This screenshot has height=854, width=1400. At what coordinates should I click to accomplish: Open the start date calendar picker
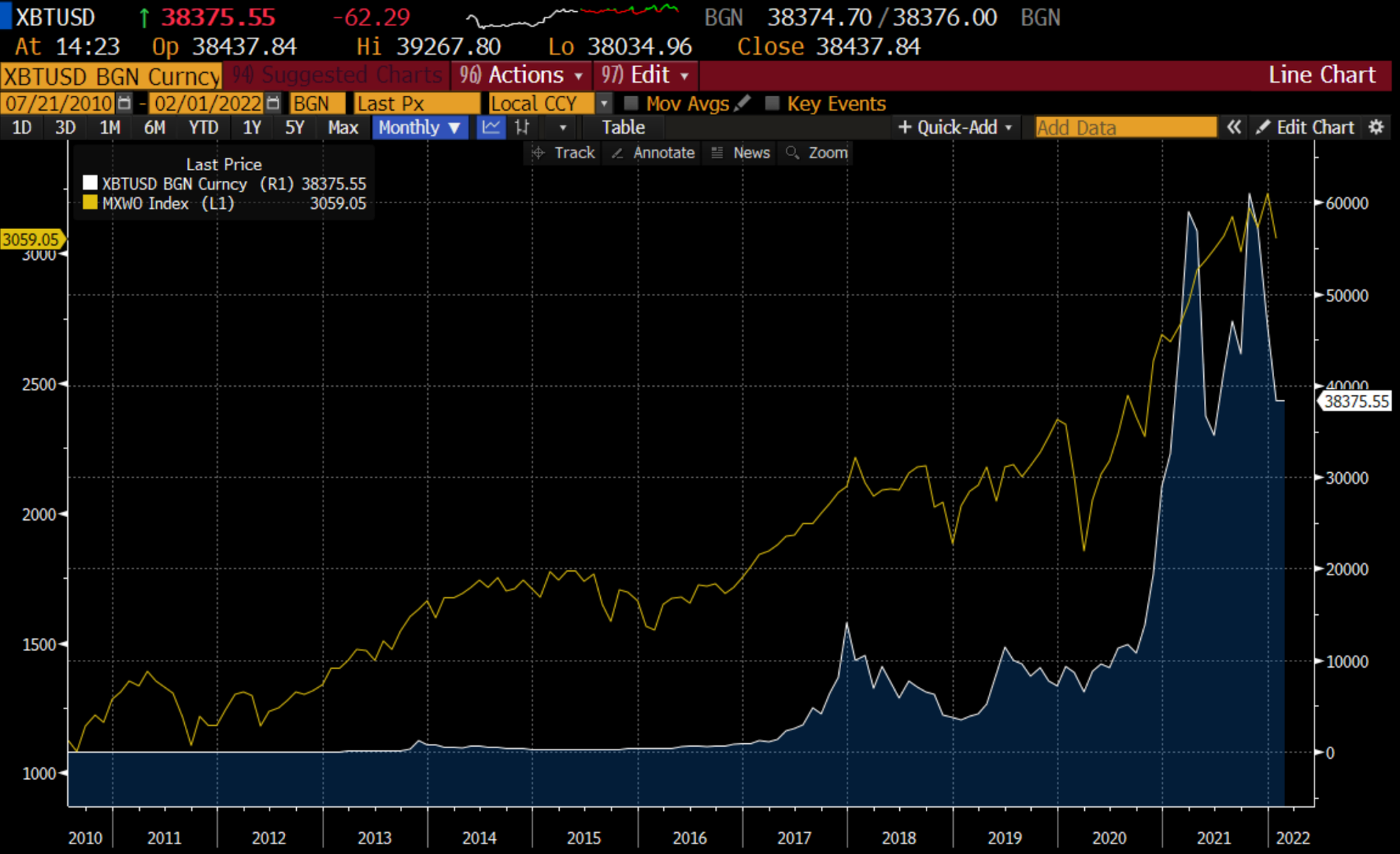click(124, 104)
